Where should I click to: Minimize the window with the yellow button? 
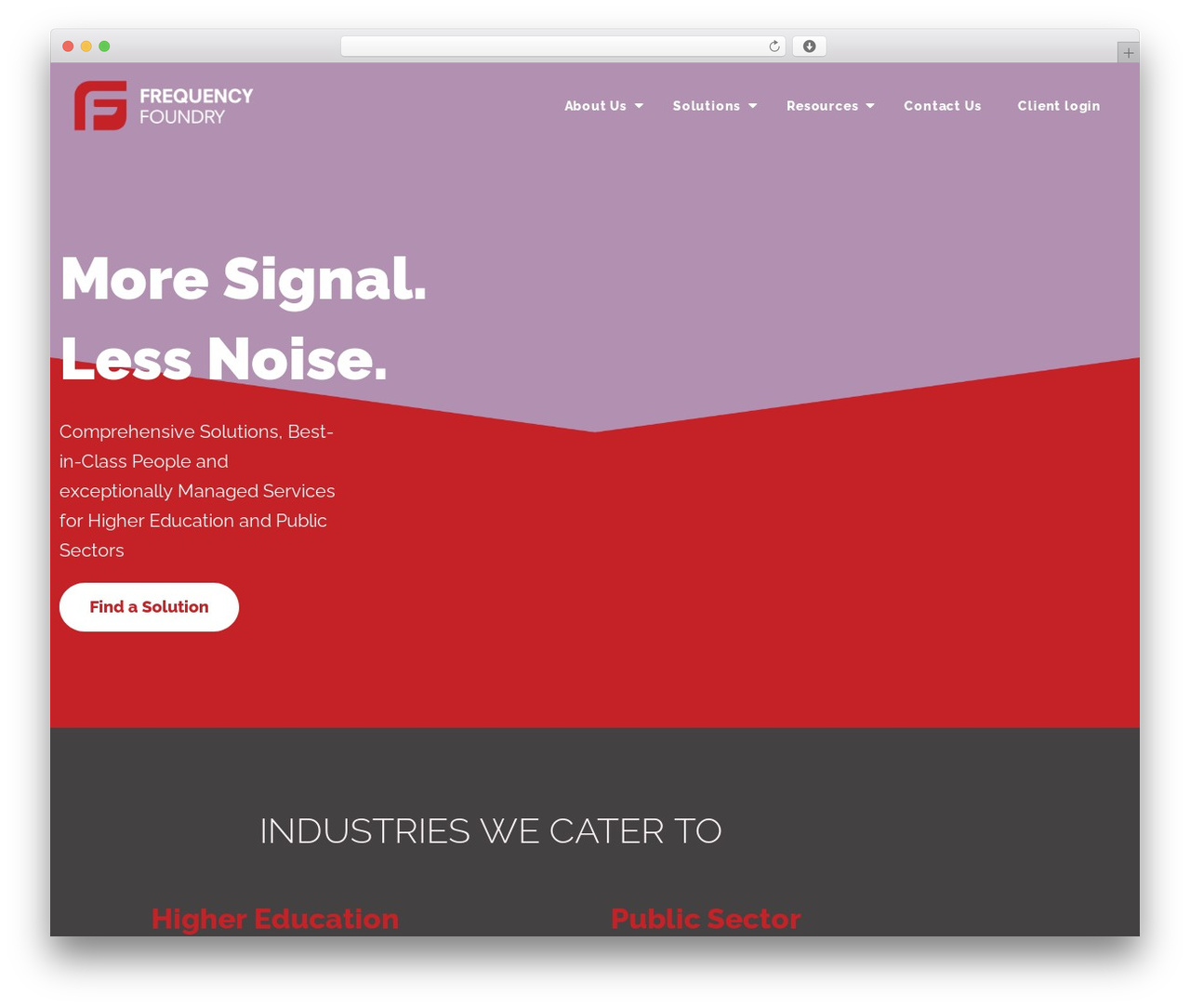[86, 46]
